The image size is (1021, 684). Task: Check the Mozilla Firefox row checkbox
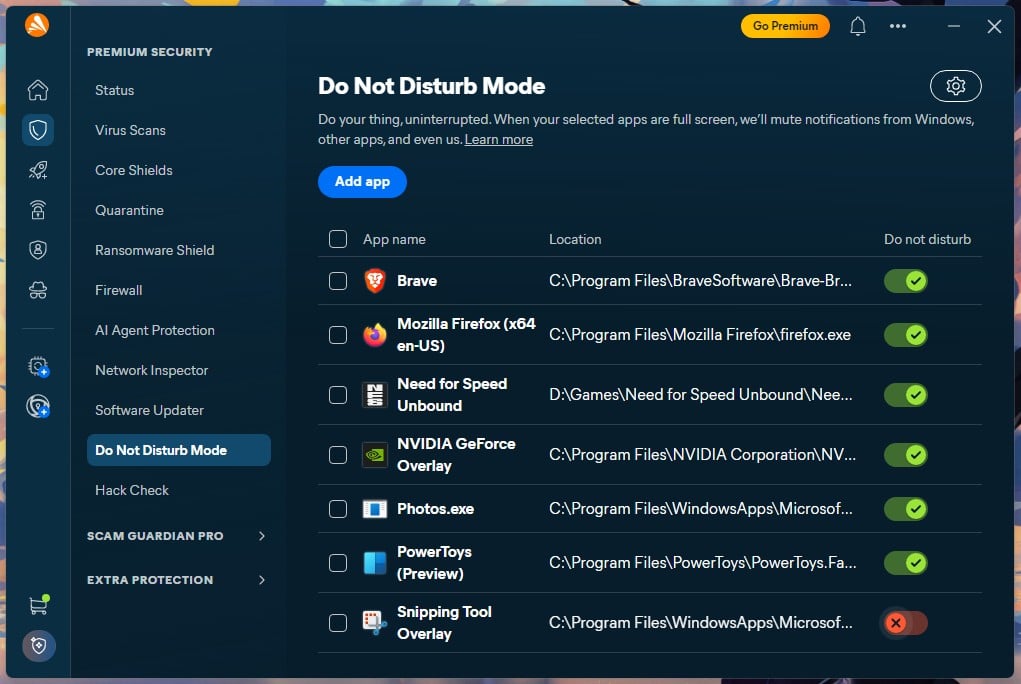[x=338, y=335]
